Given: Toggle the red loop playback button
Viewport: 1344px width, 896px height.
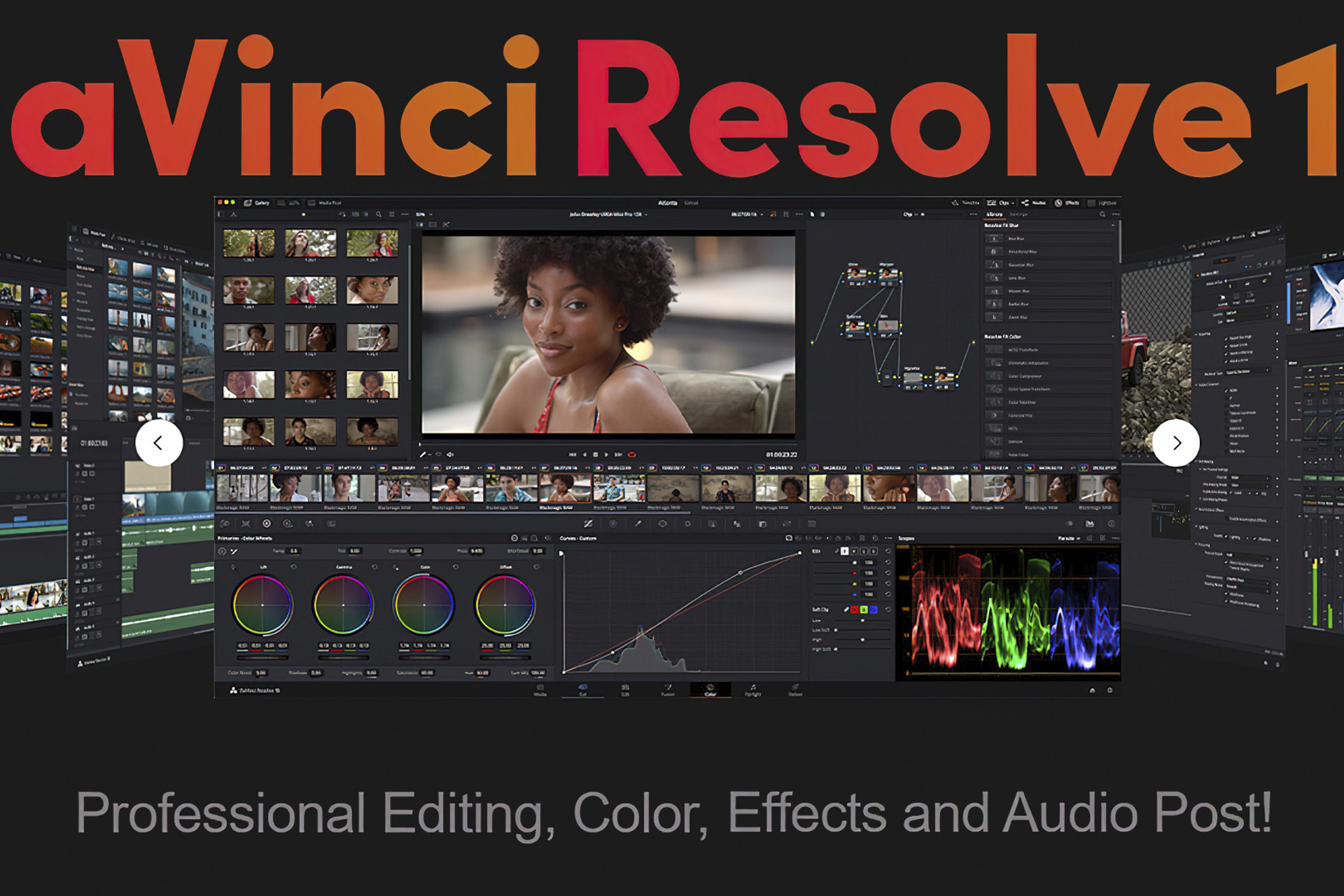Looking at the screenshot, I should pos(632,454).
